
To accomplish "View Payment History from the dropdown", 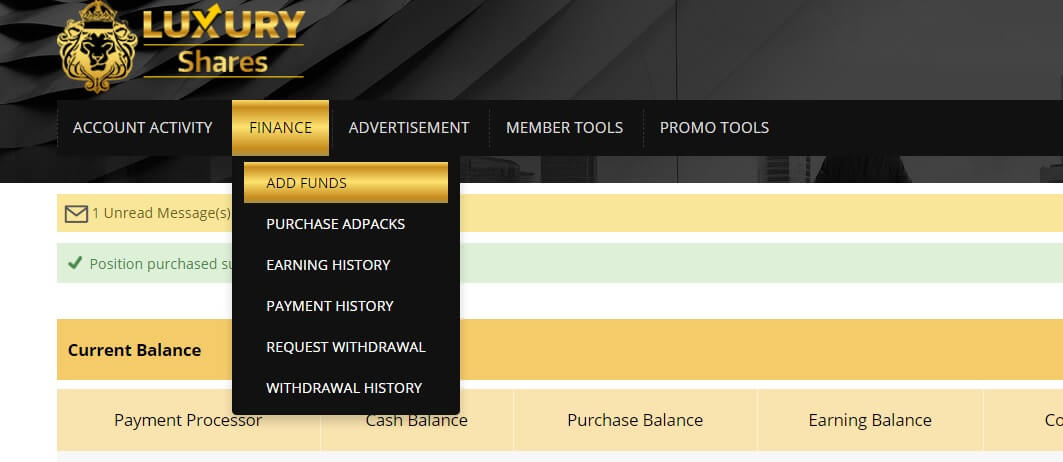I will point(329,306).
